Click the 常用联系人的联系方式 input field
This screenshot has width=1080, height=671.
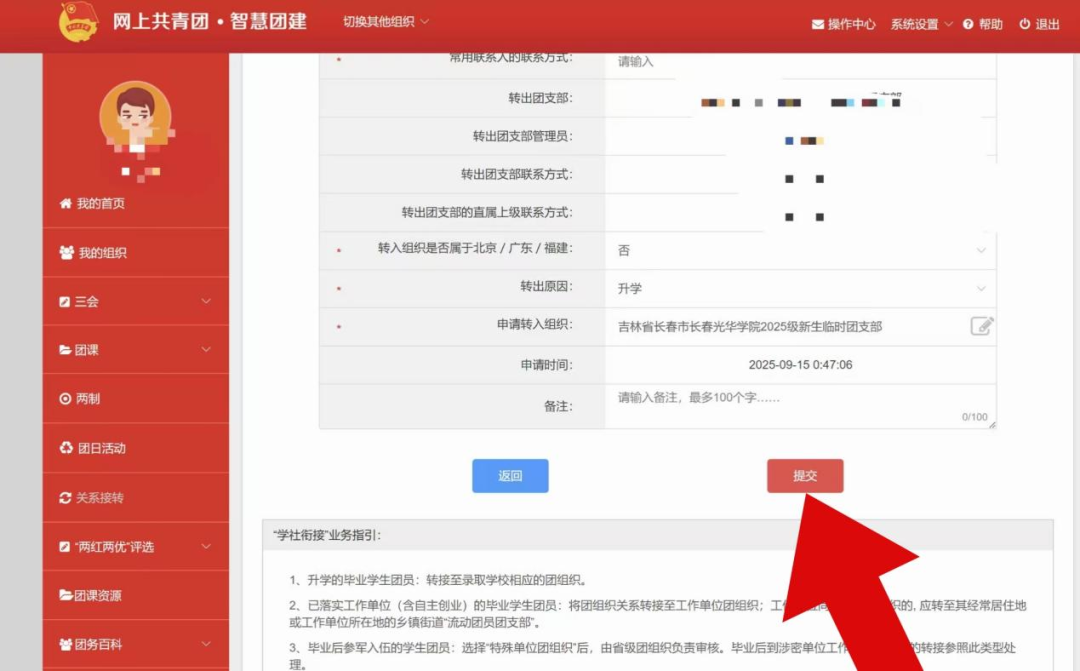pyautogui.click(x=800, y=63)
